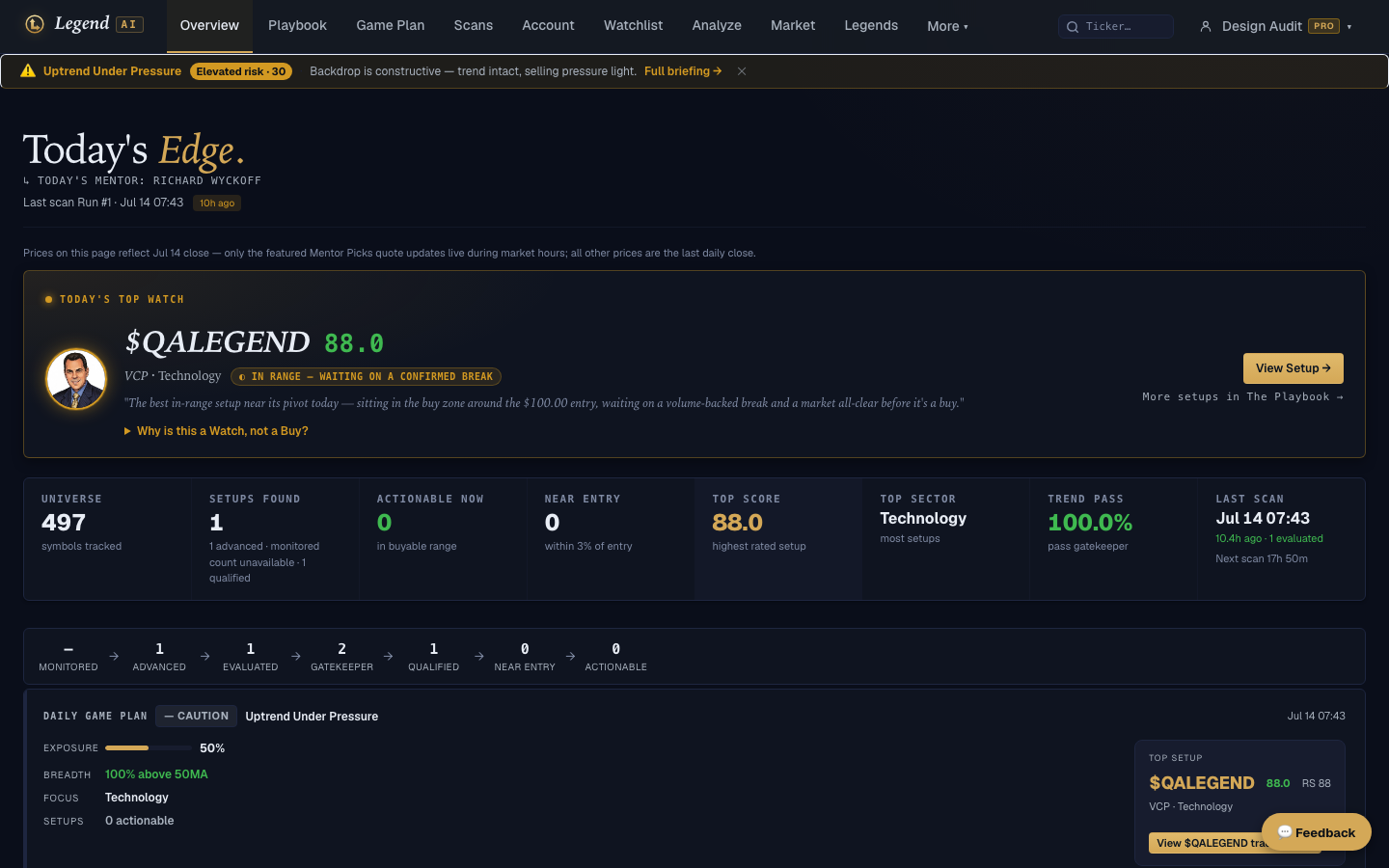The width and height of the screenshot is (1389, 868).
Task: Click the Focus value Technology
Action: 137,798
